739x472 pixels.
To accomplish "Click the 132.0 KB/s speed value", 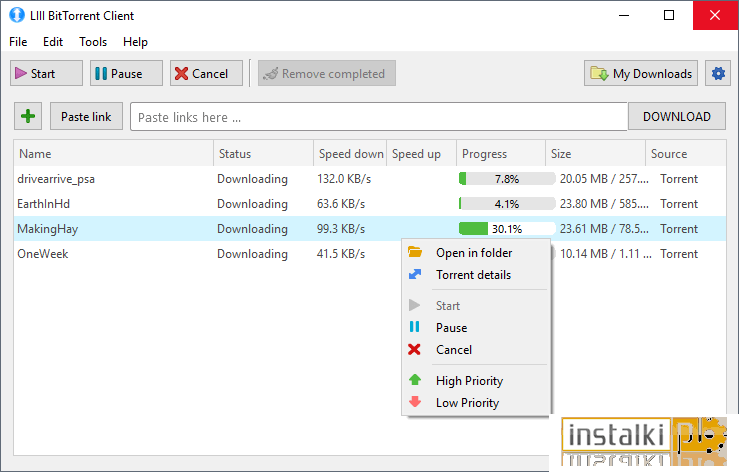I will (344, 179).
